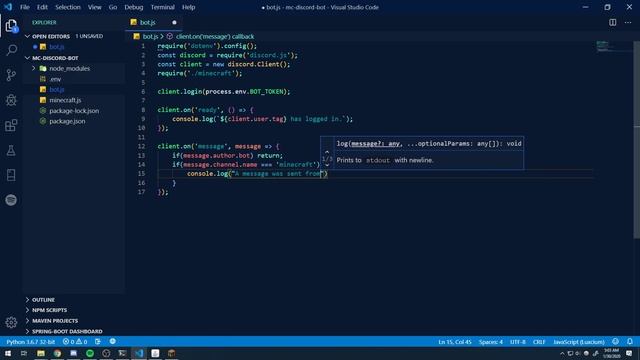Open the Edit menu
The width and height of the screenshot is (640, 360).
[42, 7]
